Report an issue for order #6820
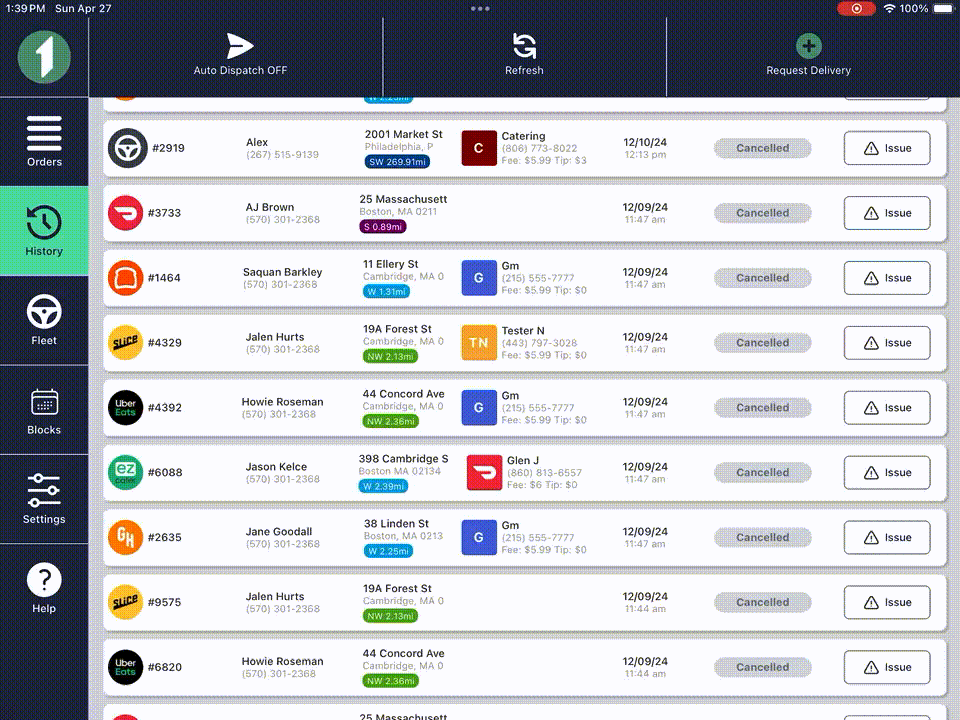The width and height of the screenshot is (960, 720). 887,667
